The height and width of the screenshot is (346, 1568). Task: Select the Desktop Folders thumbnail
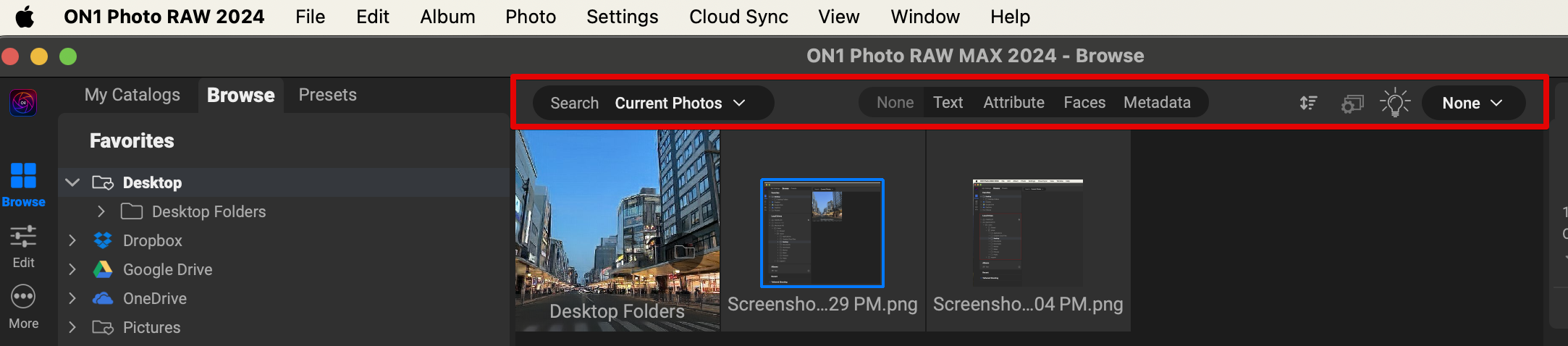[617, 230]
